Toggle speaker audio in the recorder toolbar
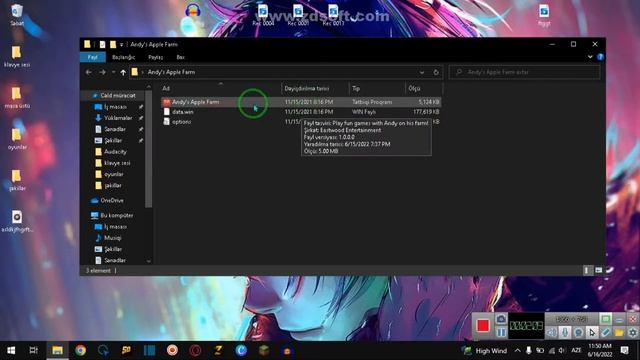 point(551,333)
